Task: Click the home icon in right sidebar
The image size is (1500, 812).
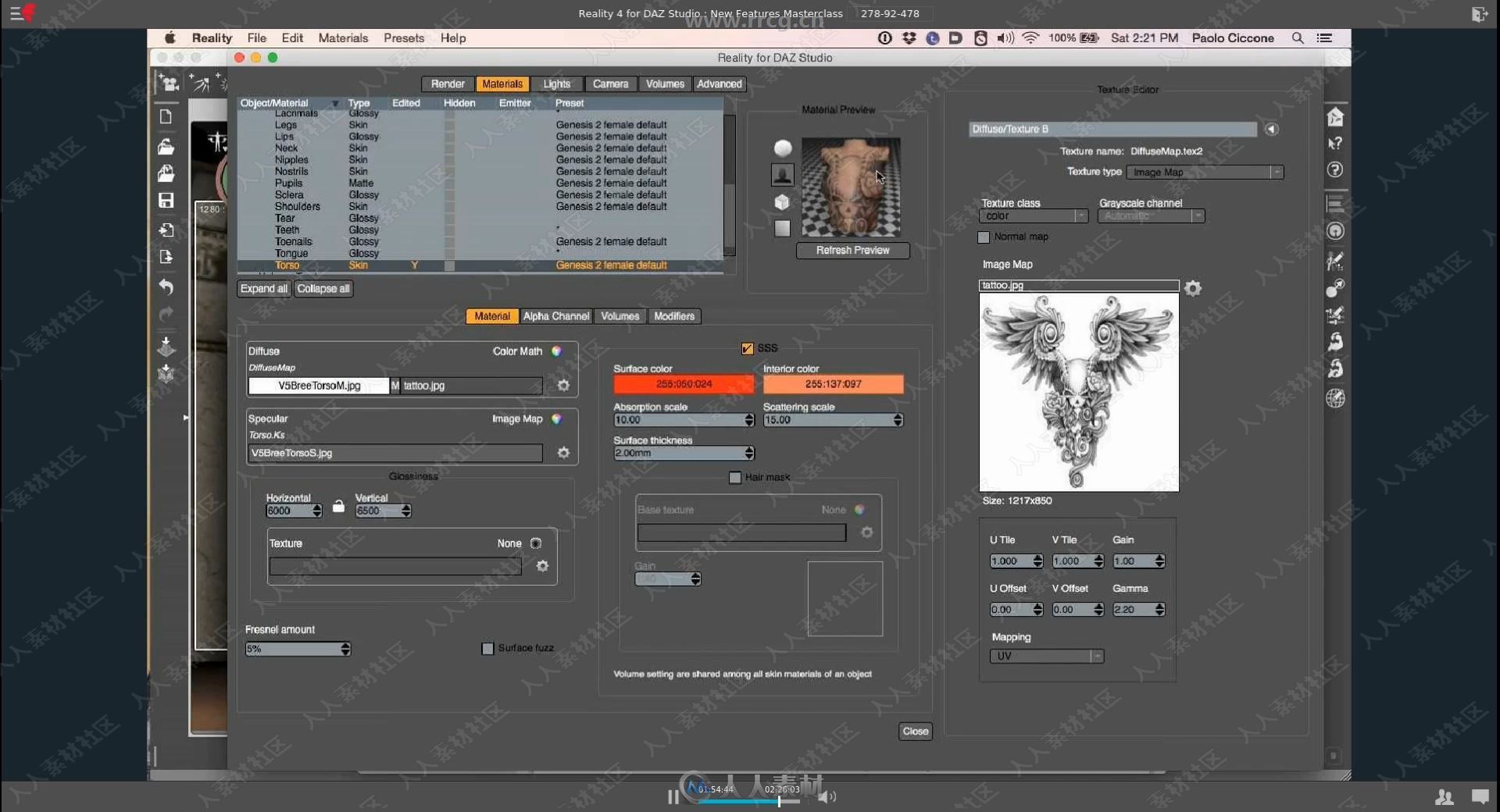Action: pyautogui.click(x=1335, y=116)
